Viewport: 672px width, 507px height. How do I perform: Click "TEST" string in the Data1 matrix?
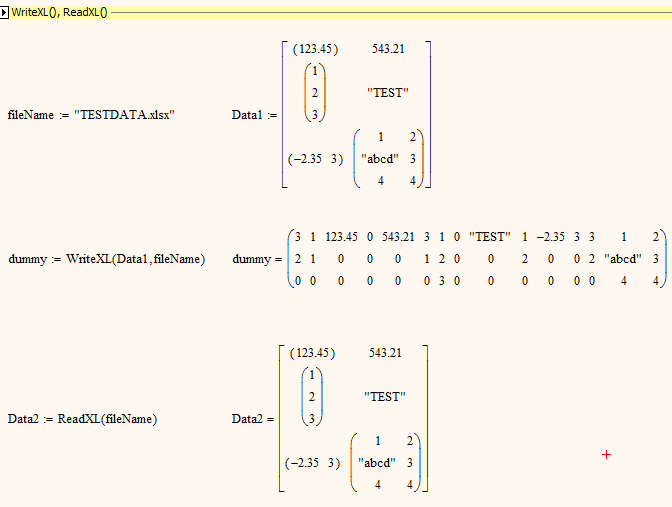pyautogui.click(x=388, y=93)
